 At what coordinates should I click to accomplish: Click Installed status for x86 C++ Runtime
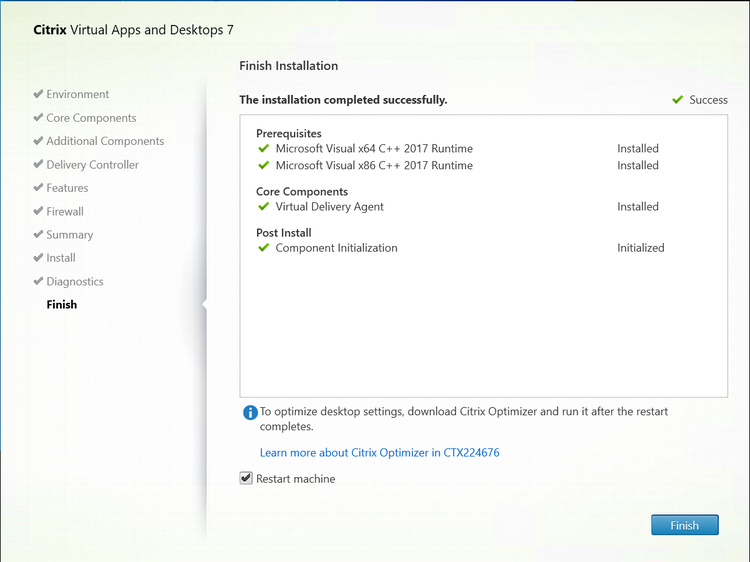(638, 165)
